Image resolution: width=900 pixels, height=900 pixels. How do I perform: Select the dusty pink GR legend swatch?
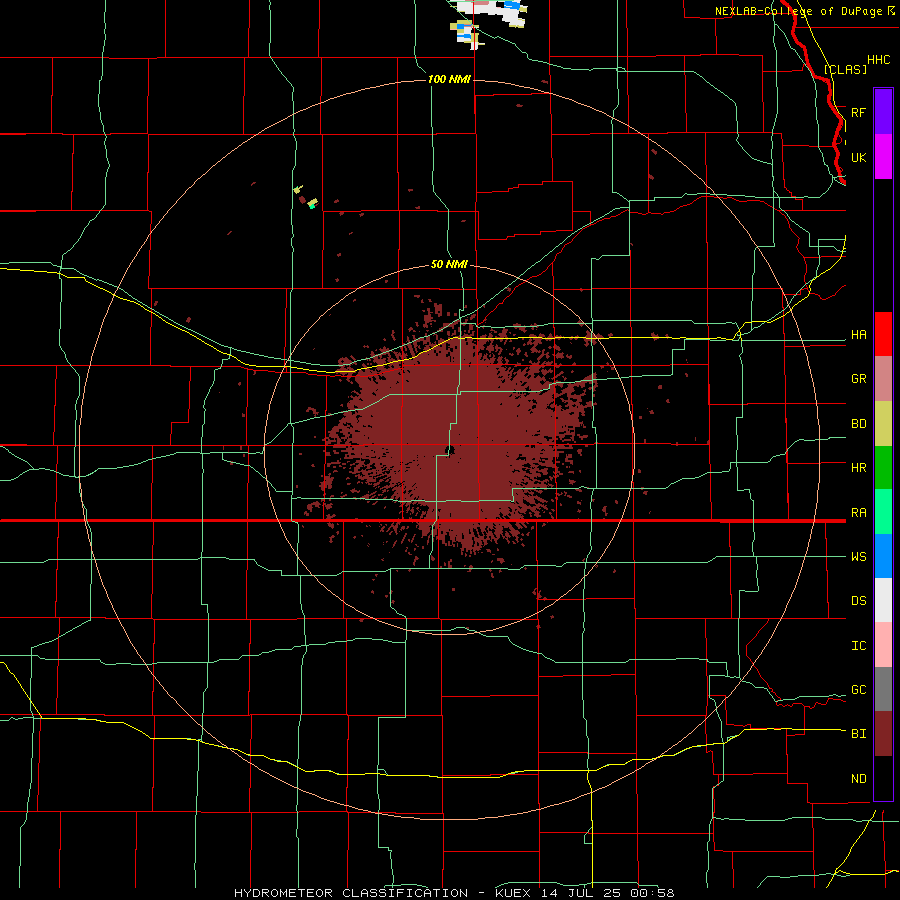pos(883,379)
